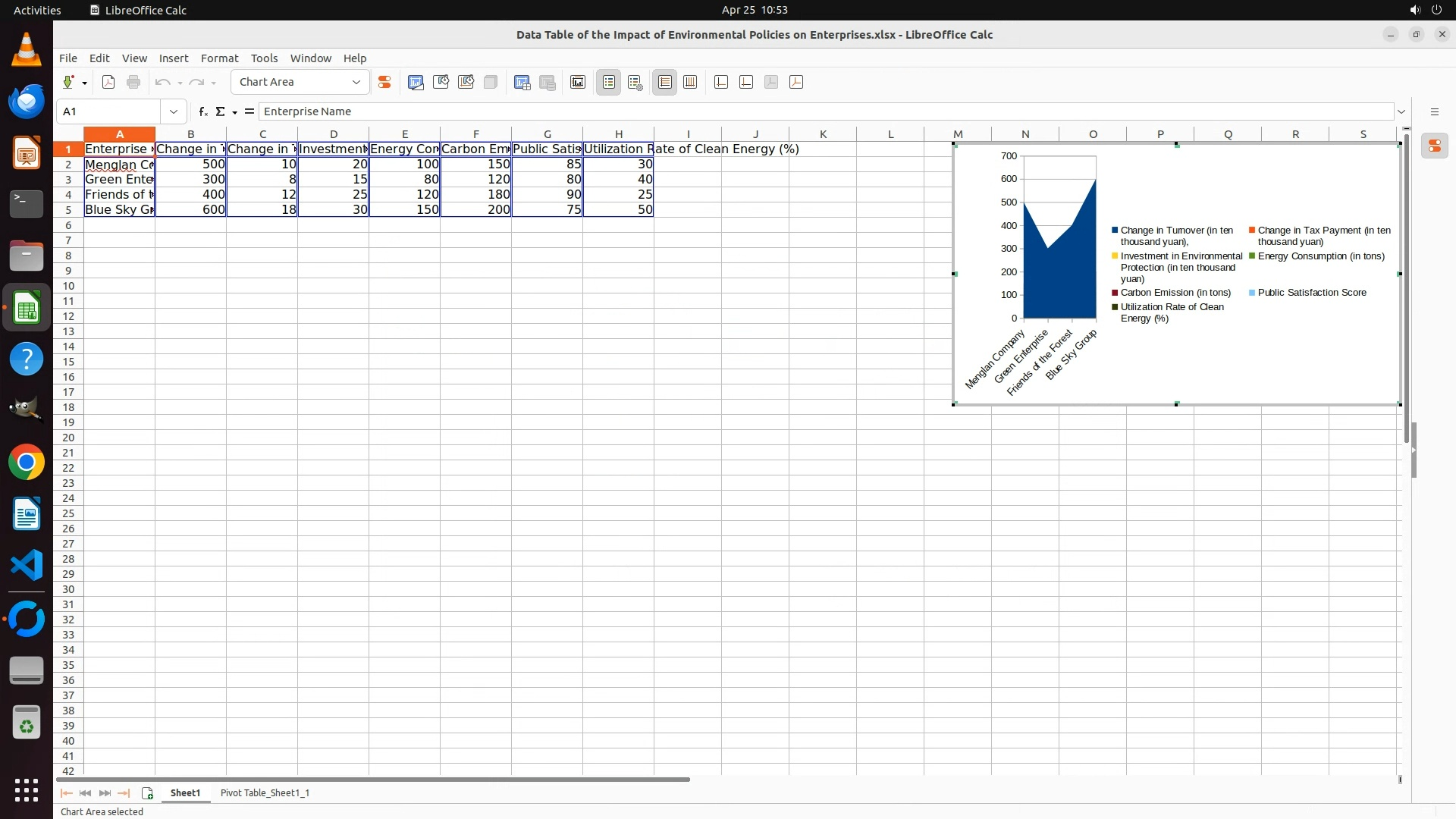The width and height of the screenshot is (1456, 819).
Task: Click the Format Selection icon
Action: [384, 83]
